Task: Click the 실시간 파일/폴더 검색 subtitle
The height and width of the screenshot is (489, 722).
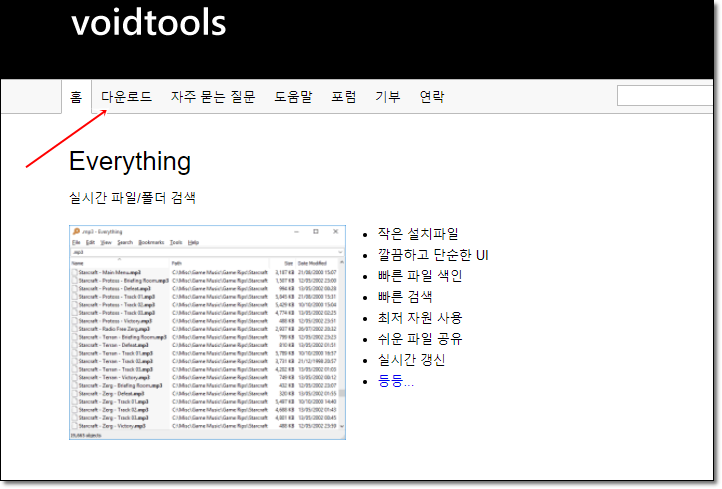Action: (x=133, y=198)
